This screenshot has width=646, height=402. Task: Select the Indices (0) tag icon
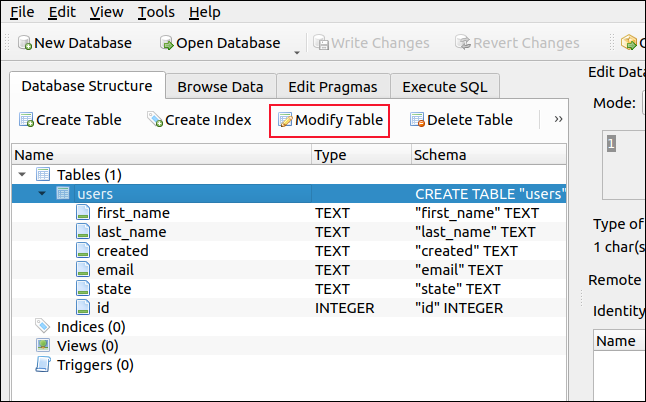[x=43, y=327]
